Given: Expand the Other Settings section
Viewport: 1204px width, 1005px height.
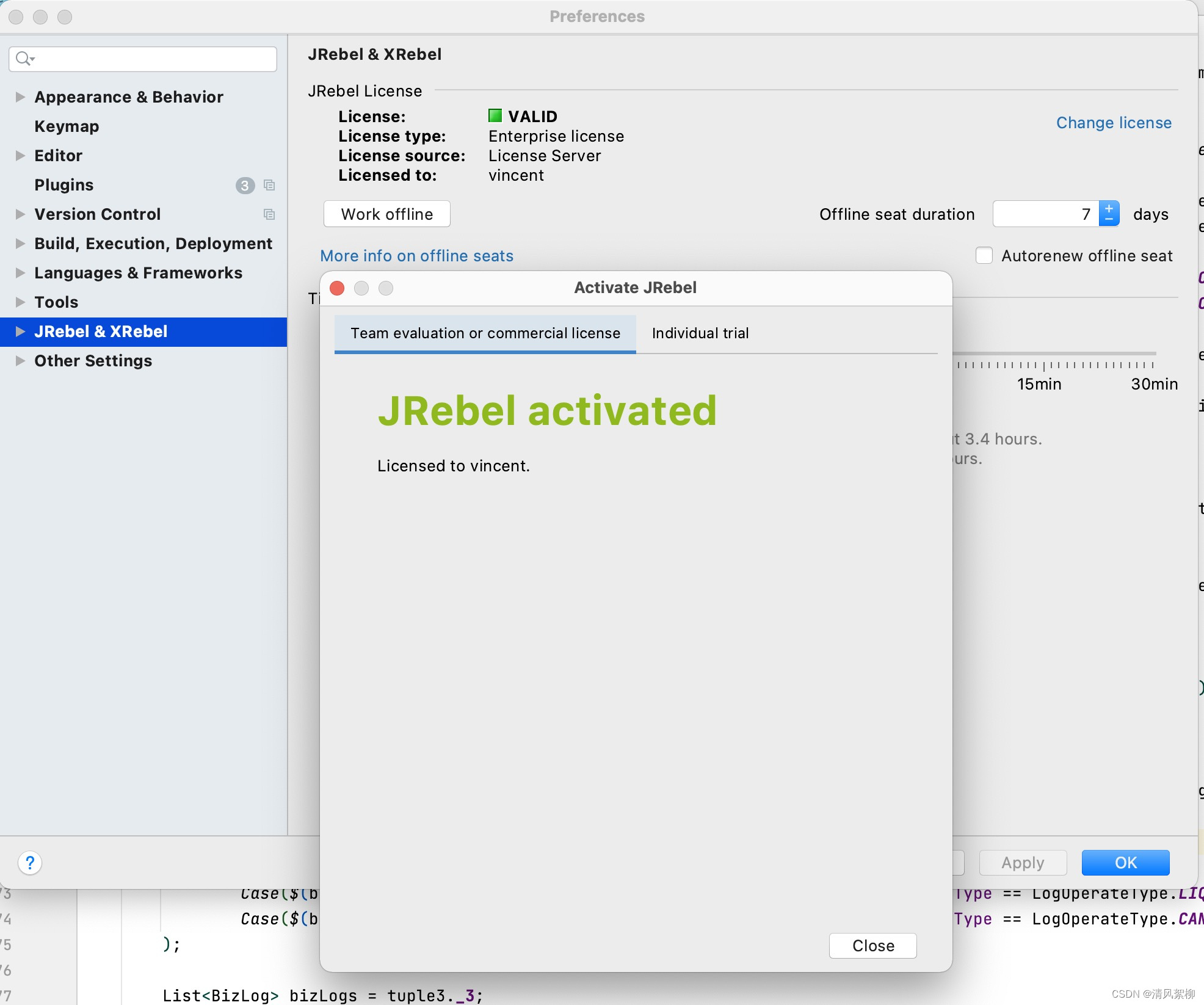Looking at the screenshot, I should tap(19, 361).
